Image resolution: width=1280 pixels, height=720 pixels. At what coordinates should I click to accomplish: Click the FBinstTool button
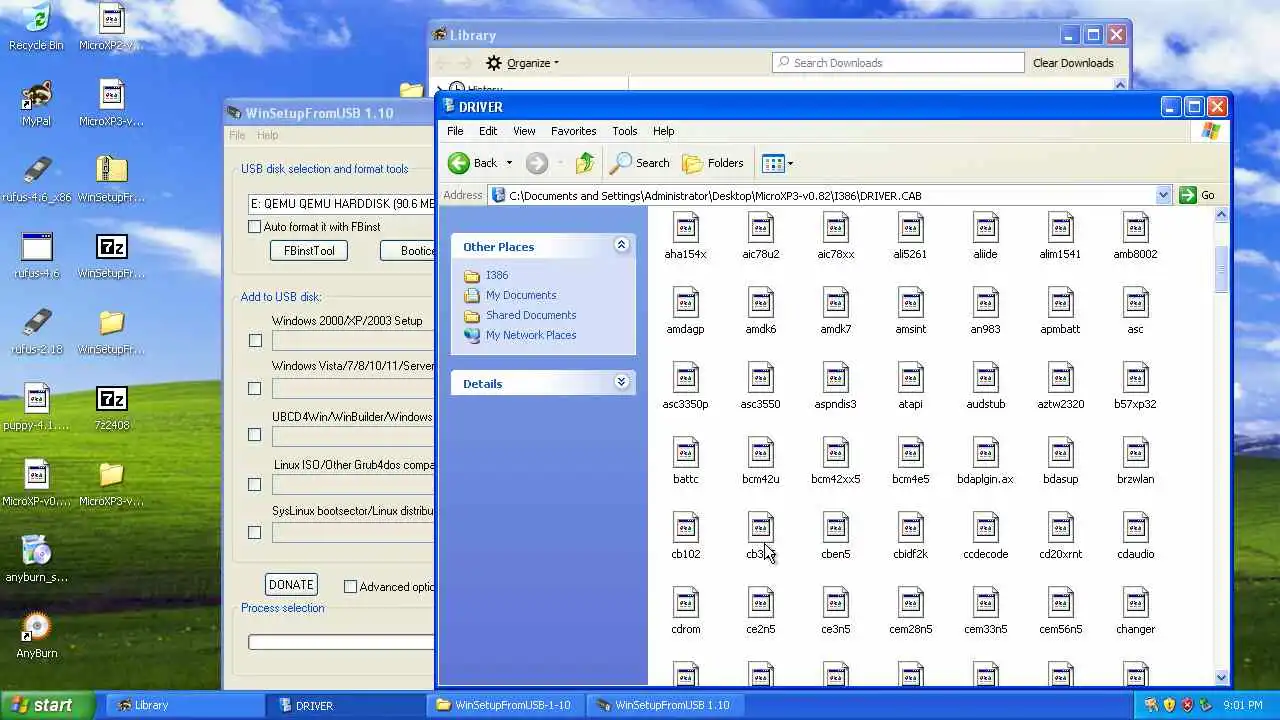pyautogui.click(x=309, y=251)
